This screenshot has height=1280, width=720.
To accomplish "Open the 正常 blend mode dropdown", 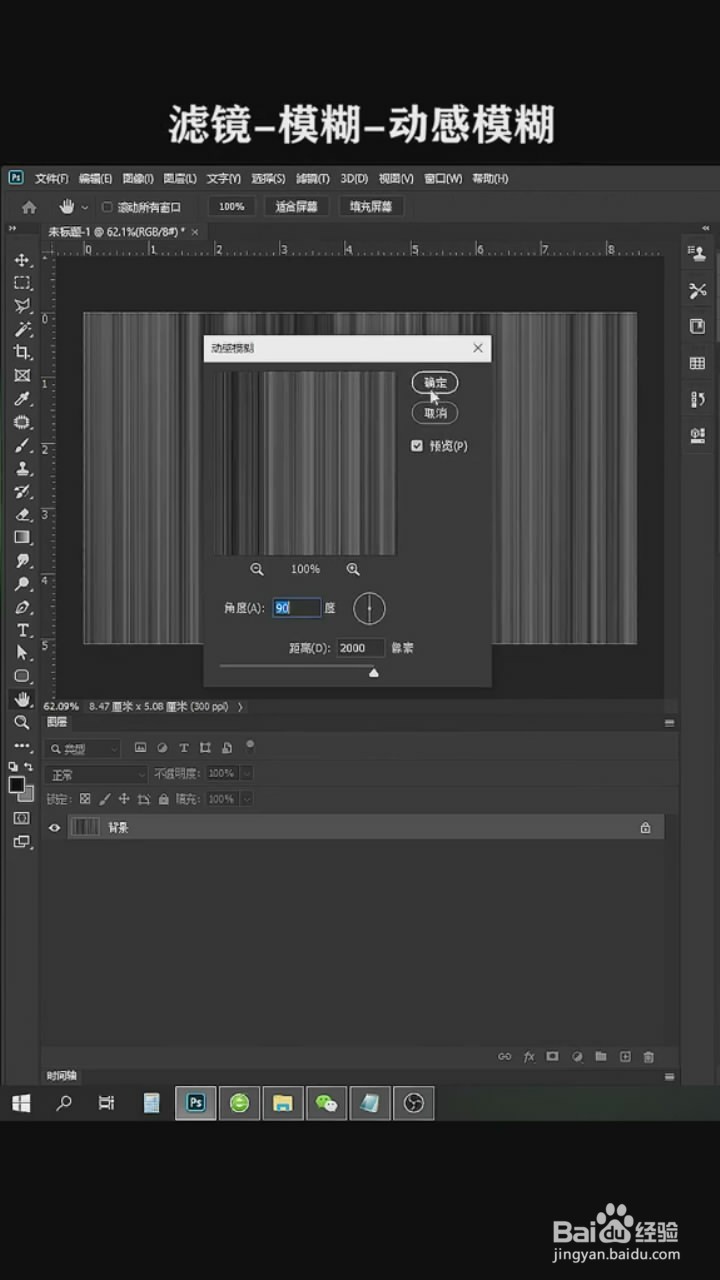I will (x=96, y=774).
